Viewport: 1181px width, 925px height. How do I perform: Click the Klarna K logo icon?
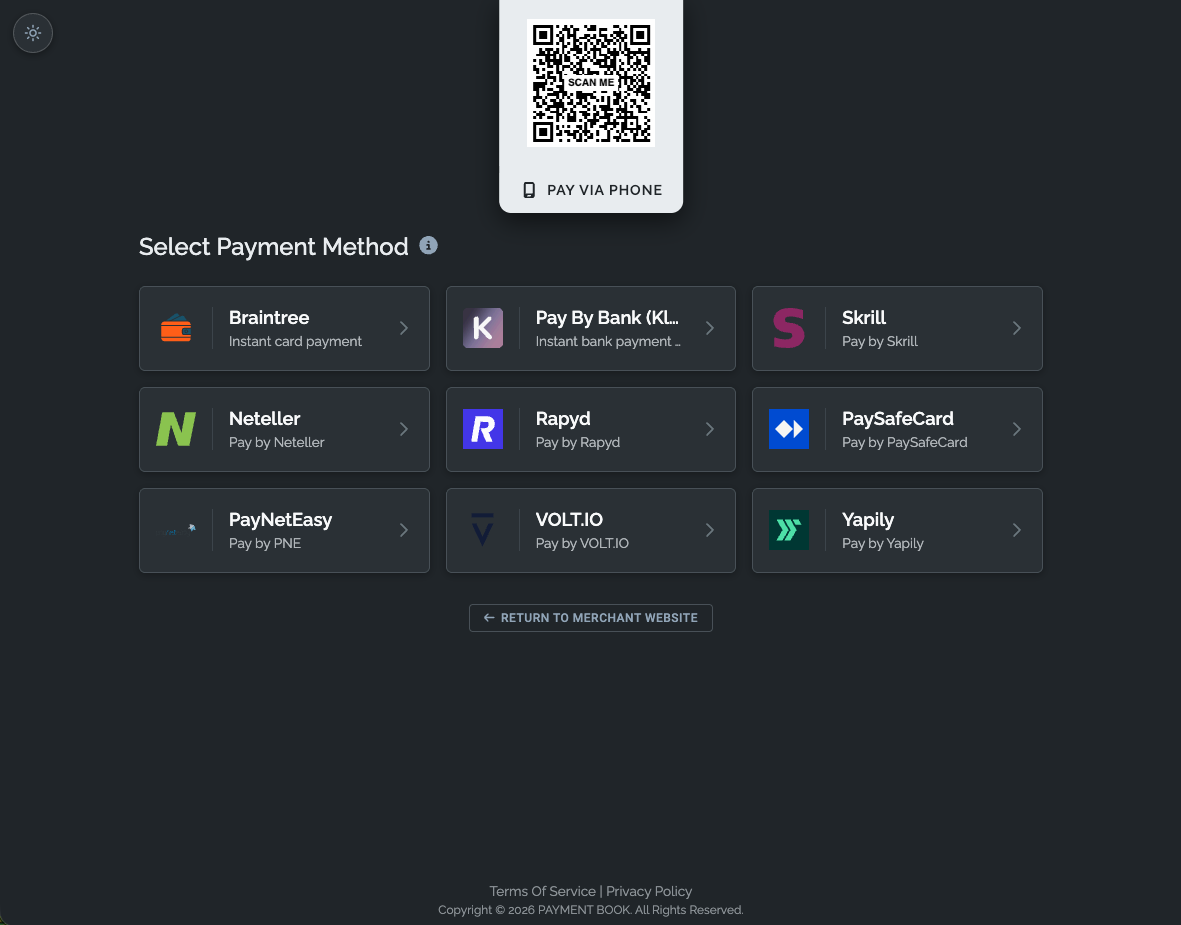point(483,328)
